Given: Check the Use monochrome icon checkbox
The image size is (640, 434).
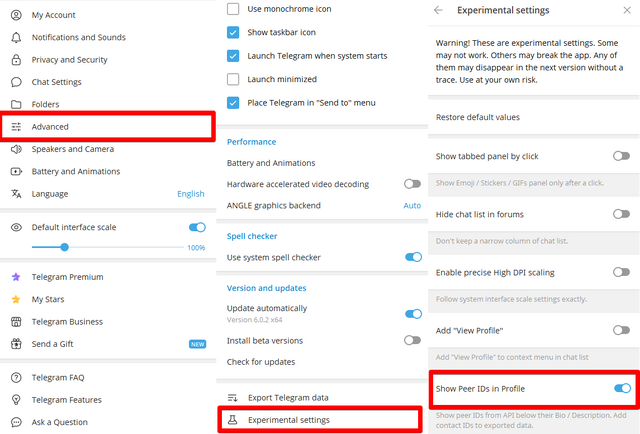Looking at the screenshot, I should tap(233, 9).
